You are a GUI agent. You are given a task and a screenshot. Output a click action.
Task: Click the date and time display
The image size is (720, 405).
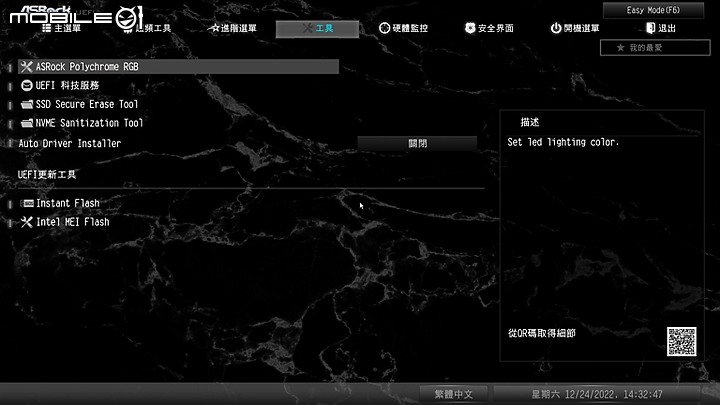[x=596, y=394]
